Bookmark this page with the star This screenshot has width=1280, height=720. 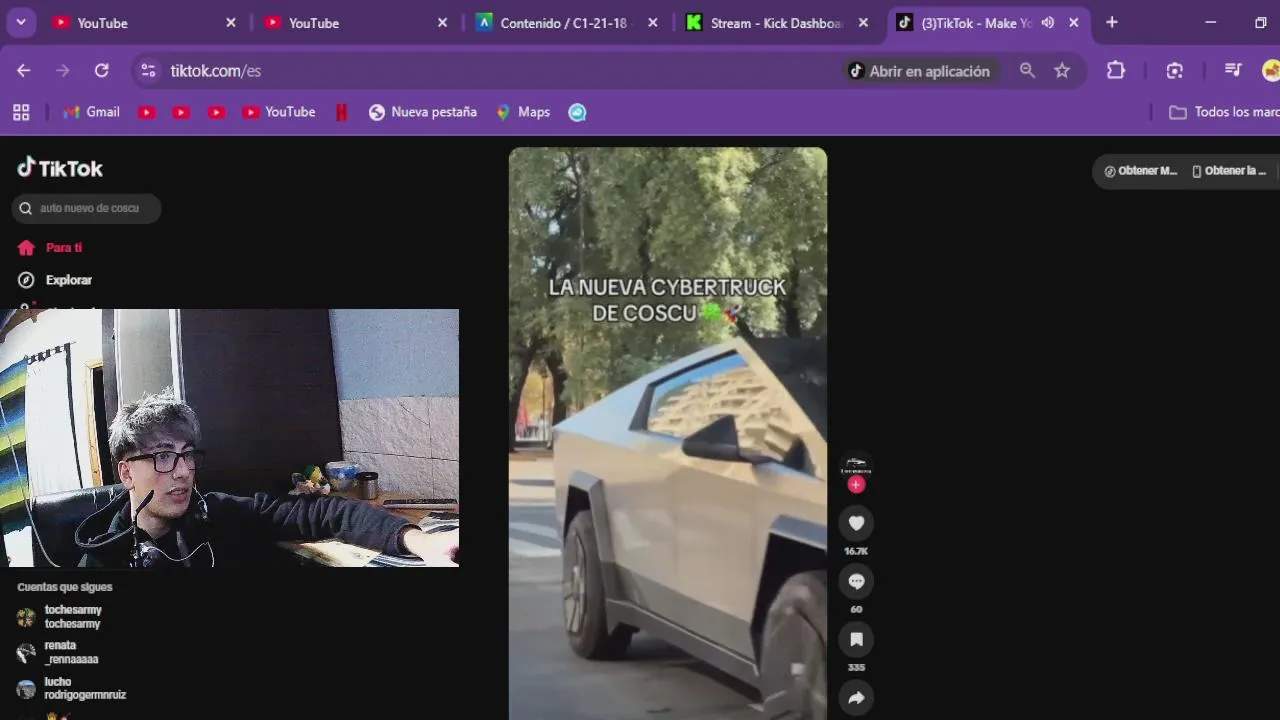(x=1062, y=70)
